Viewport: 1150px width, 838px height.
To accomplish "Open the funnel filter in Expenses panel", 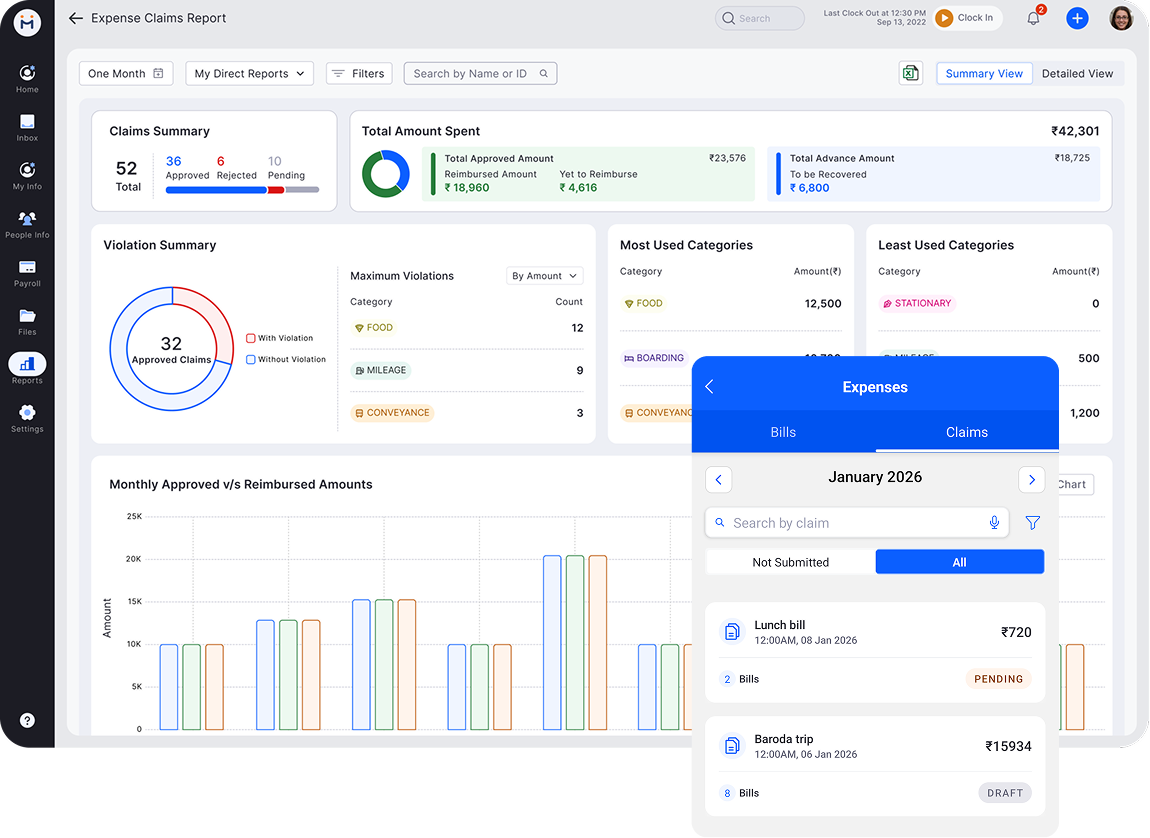I will pos(1033,523).
